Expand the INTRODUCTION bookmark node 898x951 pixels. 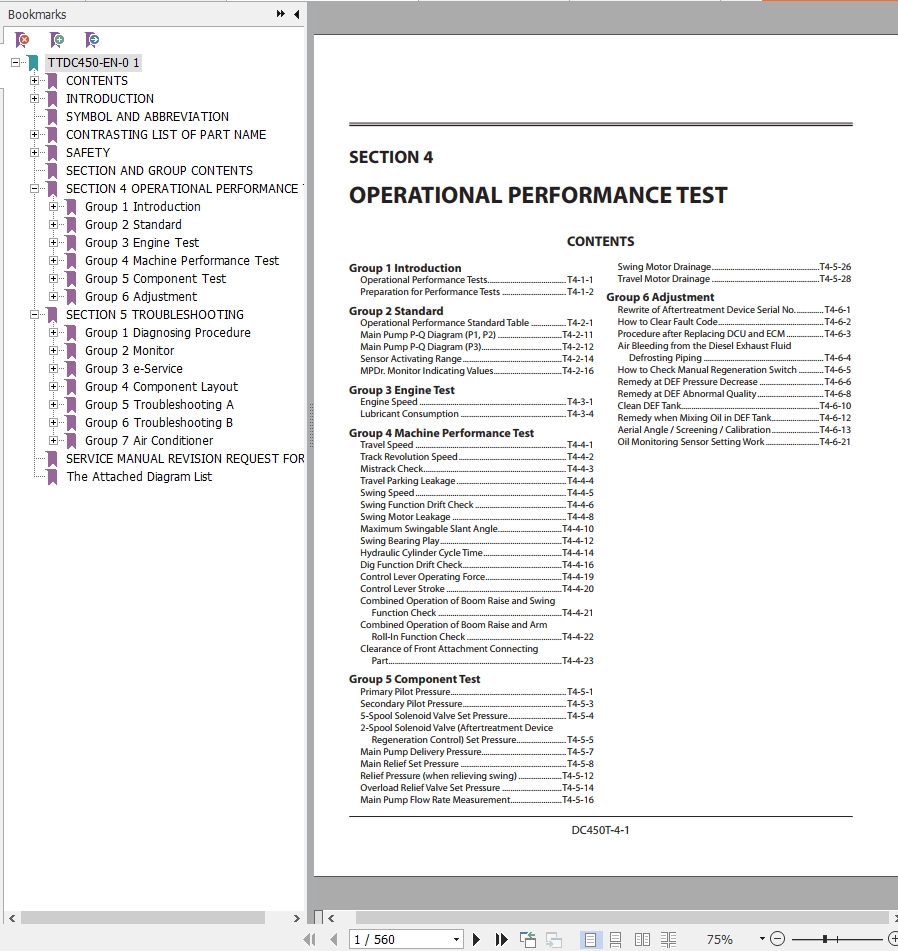coord(35,98)
